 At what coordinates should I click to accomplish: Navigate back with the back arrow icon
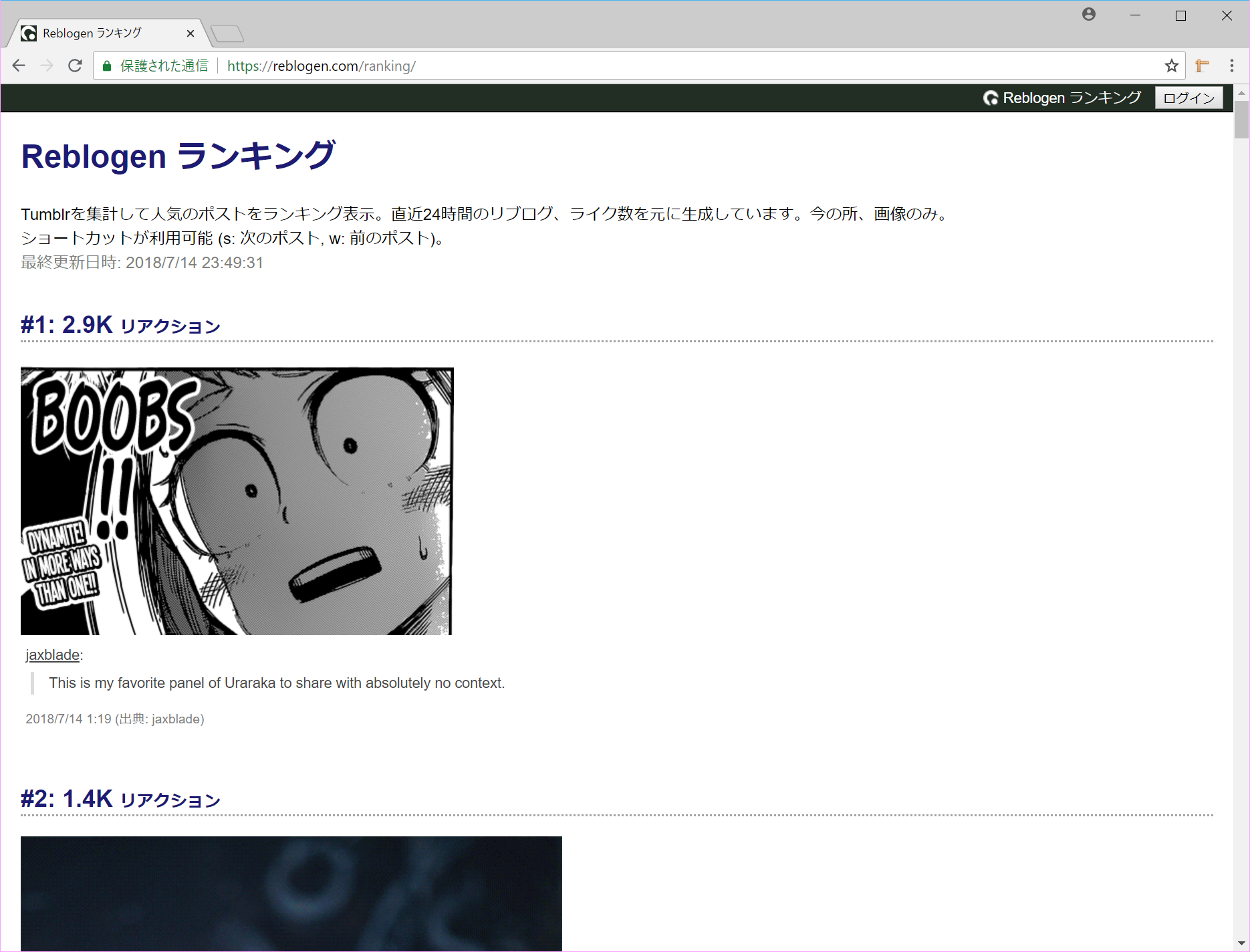(19, 66)
